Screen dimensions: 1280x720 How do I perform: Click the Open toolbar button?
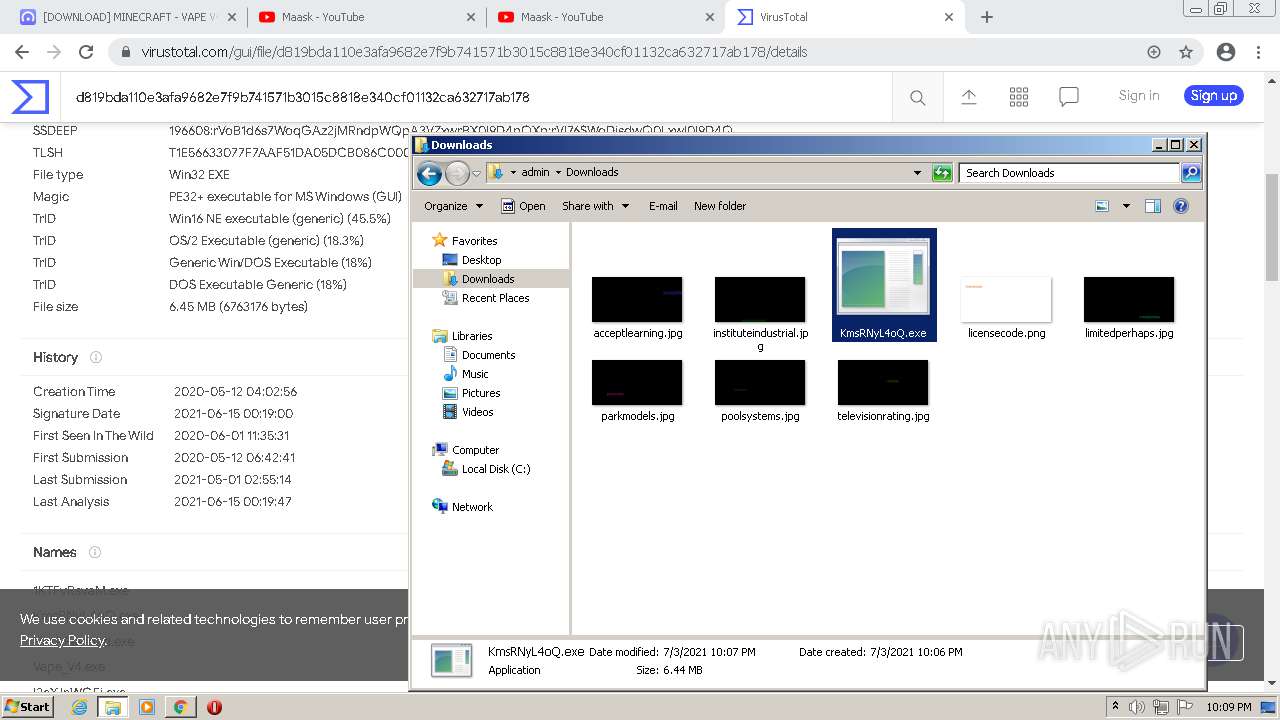pyautogui.click(x=523, y=206)
